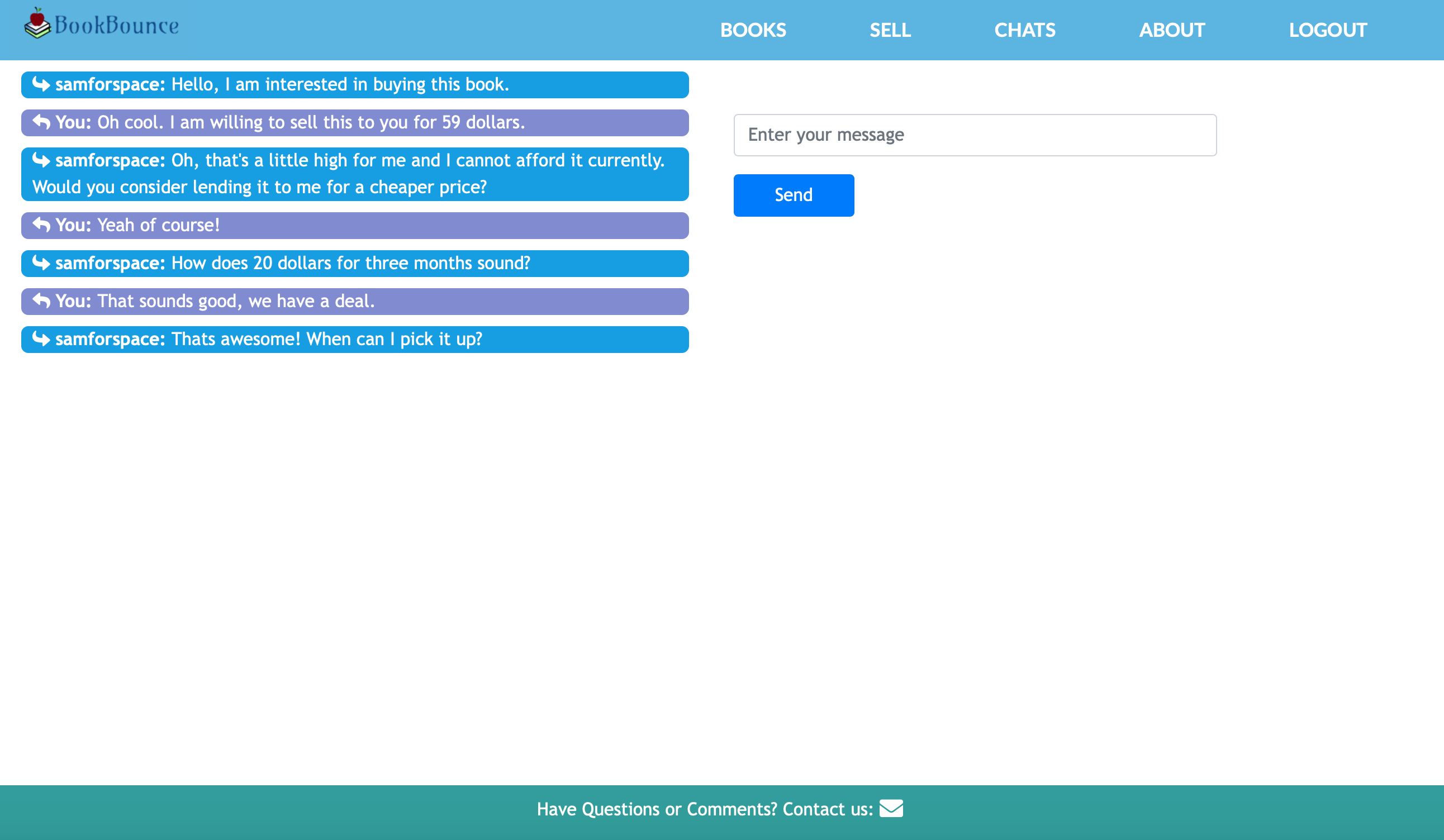Screen dimensions: 1444x840
Task: Click arrow icon beside "Hello, I am interested" message
Action: 41,84
